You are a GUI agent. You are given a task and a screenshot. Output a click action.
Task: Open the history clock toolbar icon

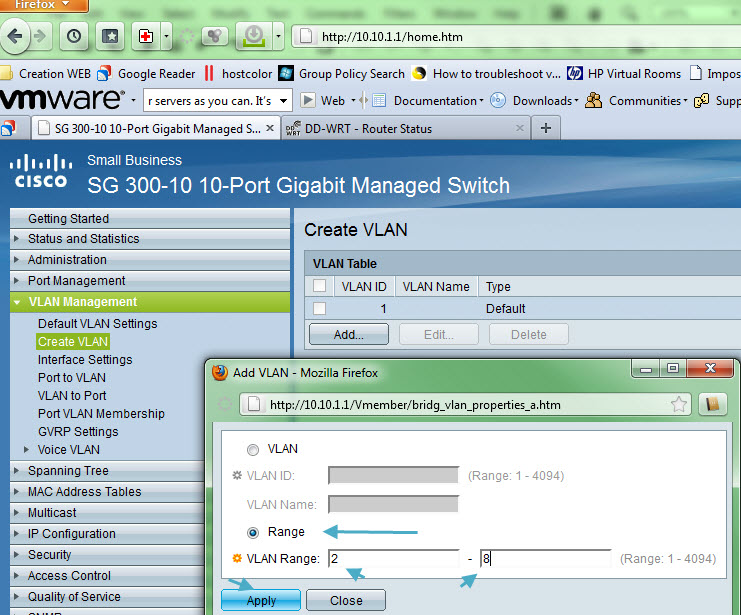(x=74, y=36)
